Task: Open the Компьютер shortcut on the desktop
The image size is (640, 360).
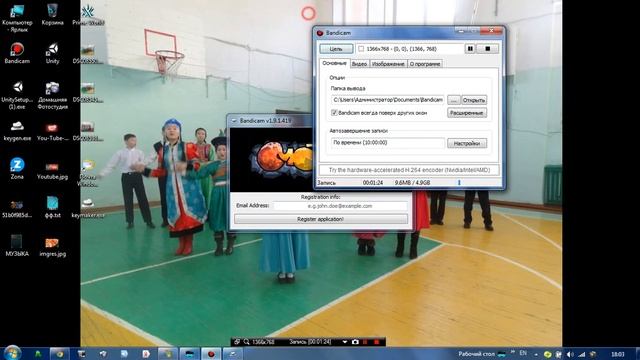Action: pos(17,18)
